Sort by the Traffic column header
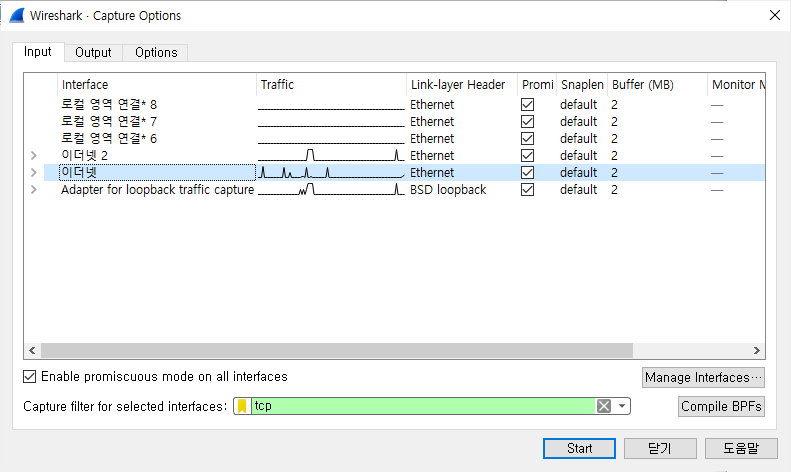791x472 pixels. tap(331, 85)
